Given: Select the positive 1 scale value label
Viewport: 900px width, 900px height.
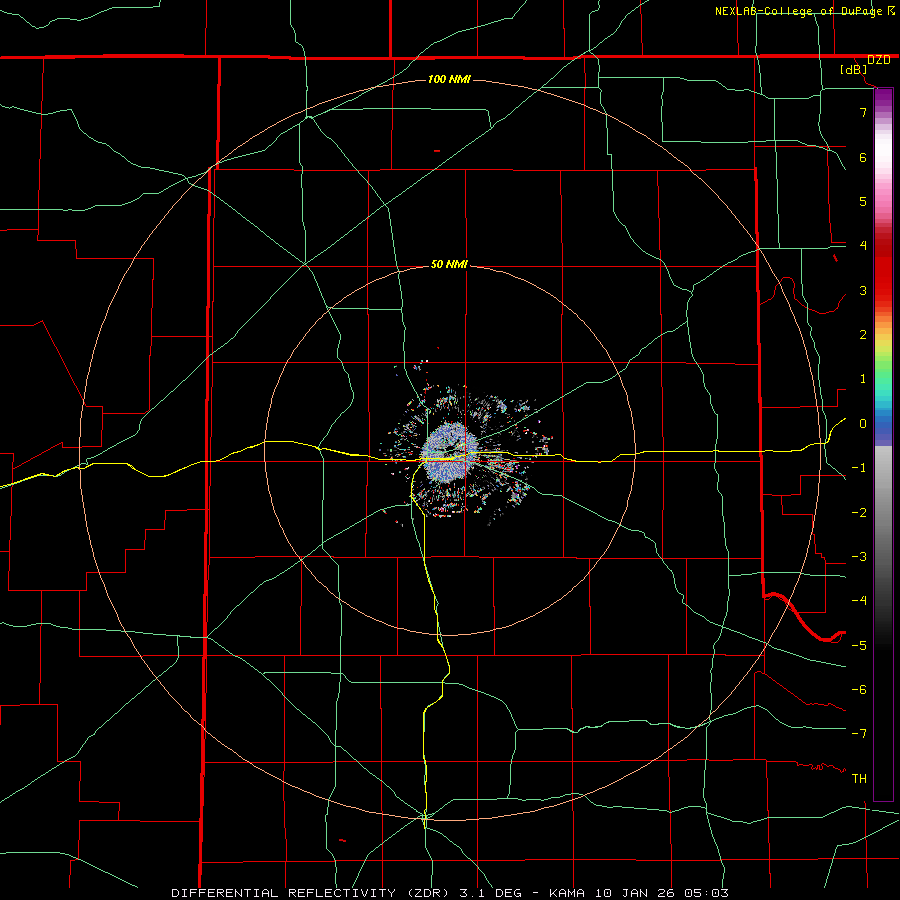Looking at the screenshot, I should click(x=863, y=379).
